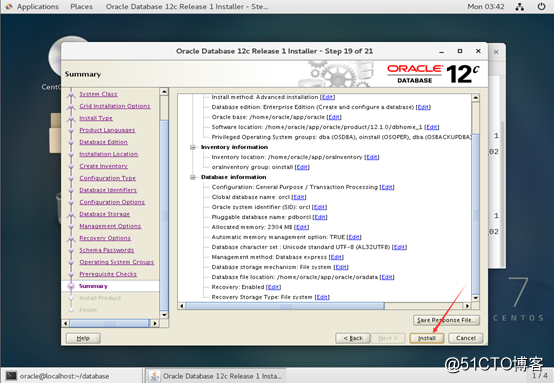Click scroll-down arrow of summary pane
Image resolution: width=554 pixels, height=383 pixels.
coord(476,298)
